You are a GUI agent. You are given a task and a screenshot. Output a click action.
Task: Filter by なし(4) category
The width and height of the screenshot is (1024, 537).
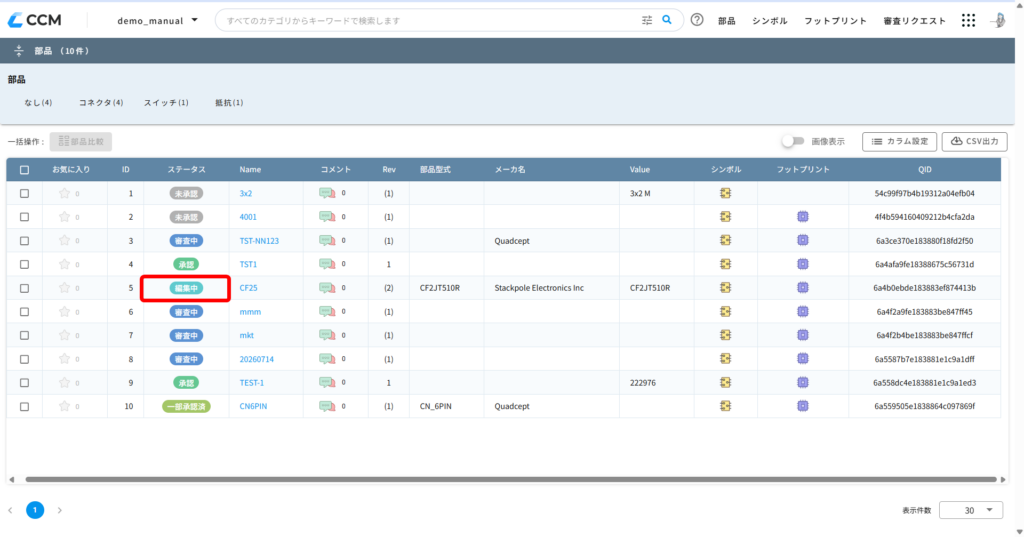38,103
